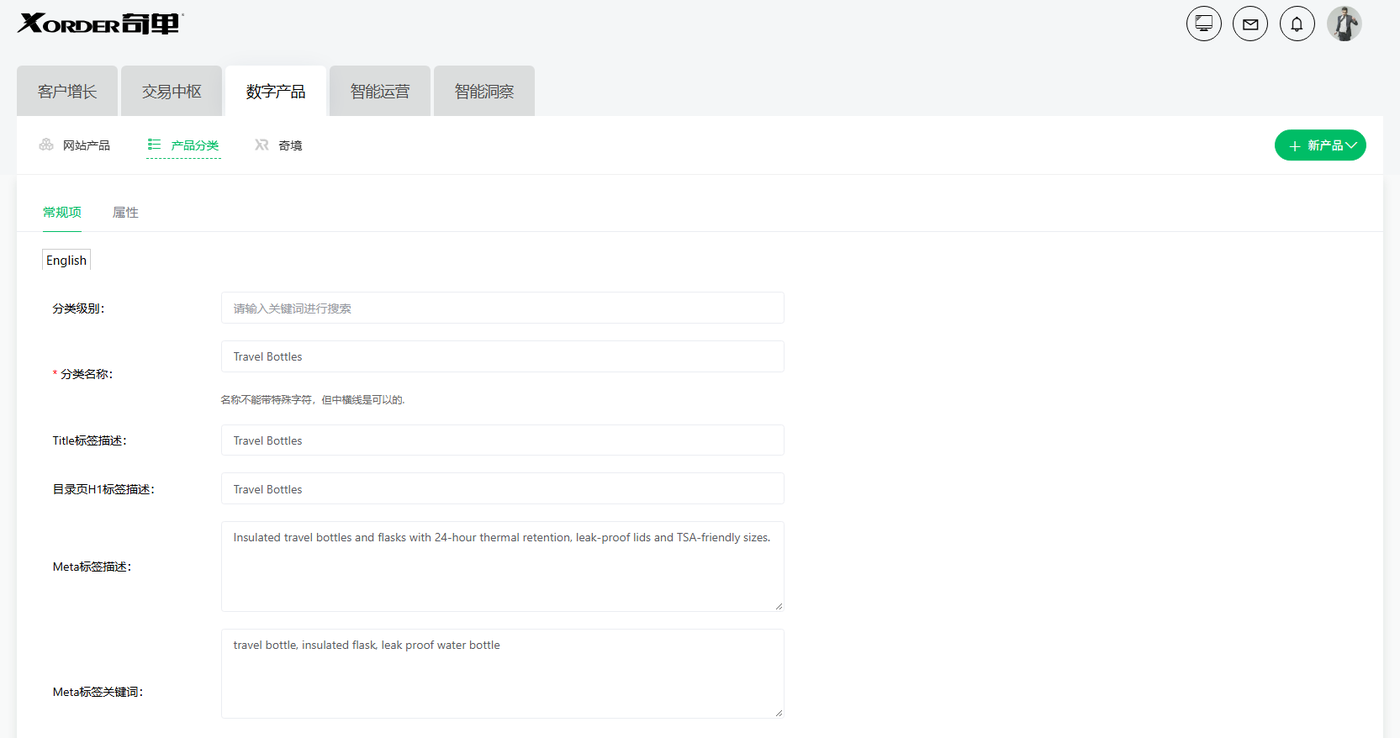
Task: Click the 名称不能带特殊字符 hint text
Action: click(x=312, y=400)
